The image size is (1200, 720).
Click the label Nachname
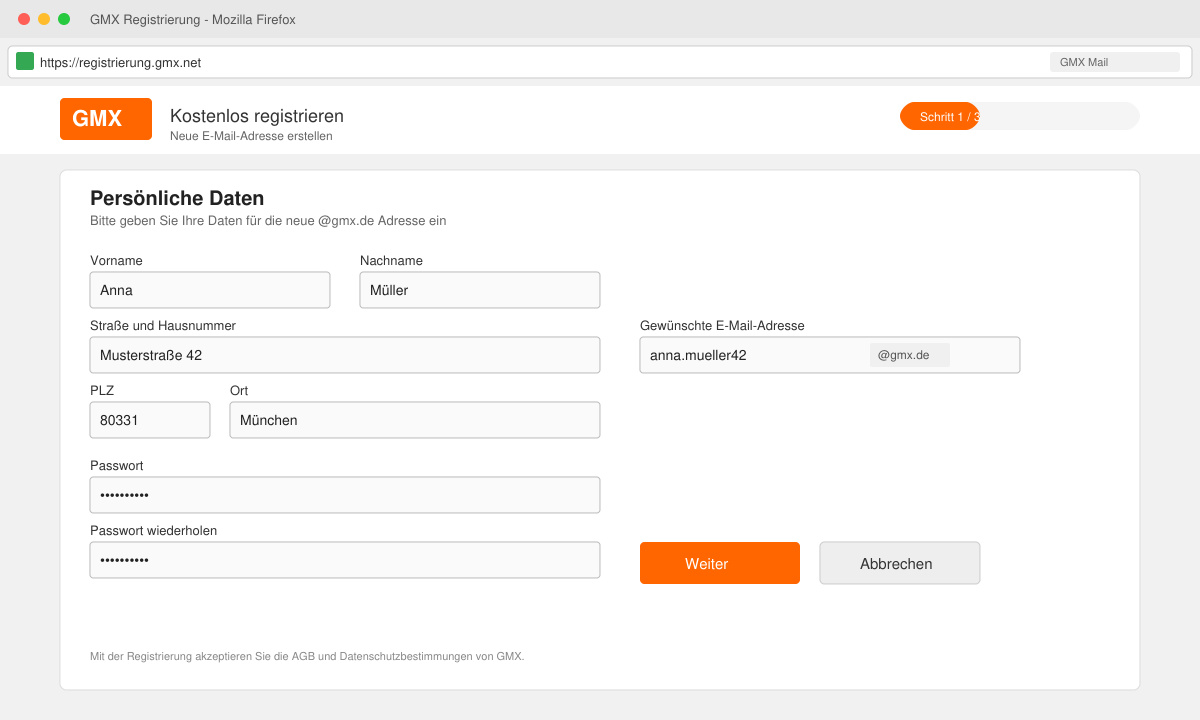click(391, 261)
